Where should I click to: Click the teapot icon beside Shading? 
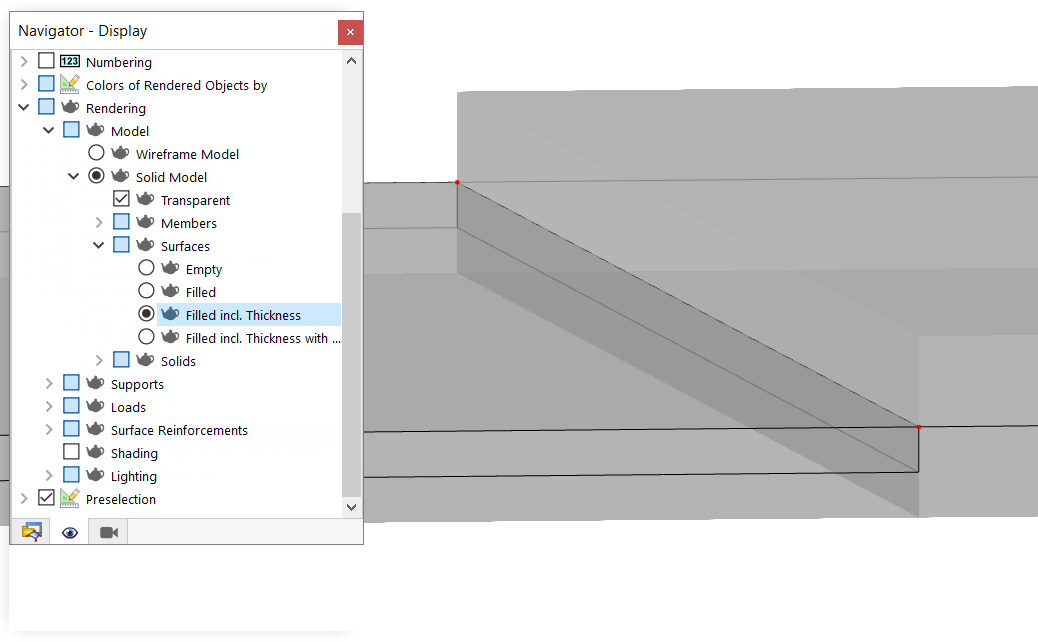click(x=95, y=452)
